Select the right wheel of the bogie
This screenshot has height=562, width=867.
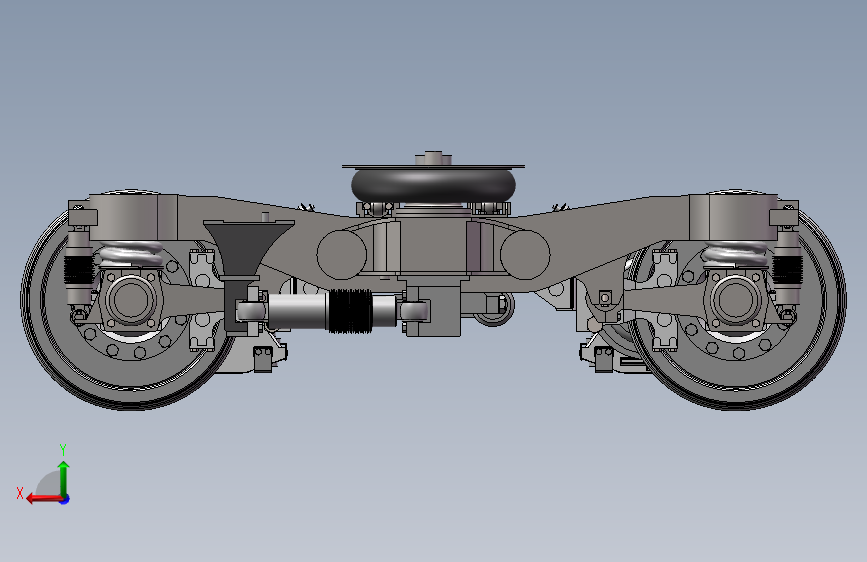point(738,301)
